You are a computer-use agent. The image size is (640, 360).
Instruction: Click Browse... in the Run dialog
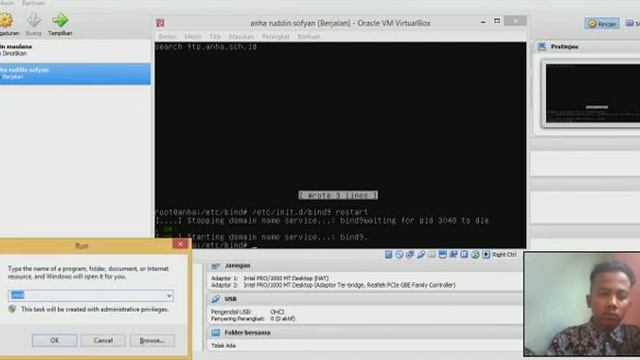point(152,340)
